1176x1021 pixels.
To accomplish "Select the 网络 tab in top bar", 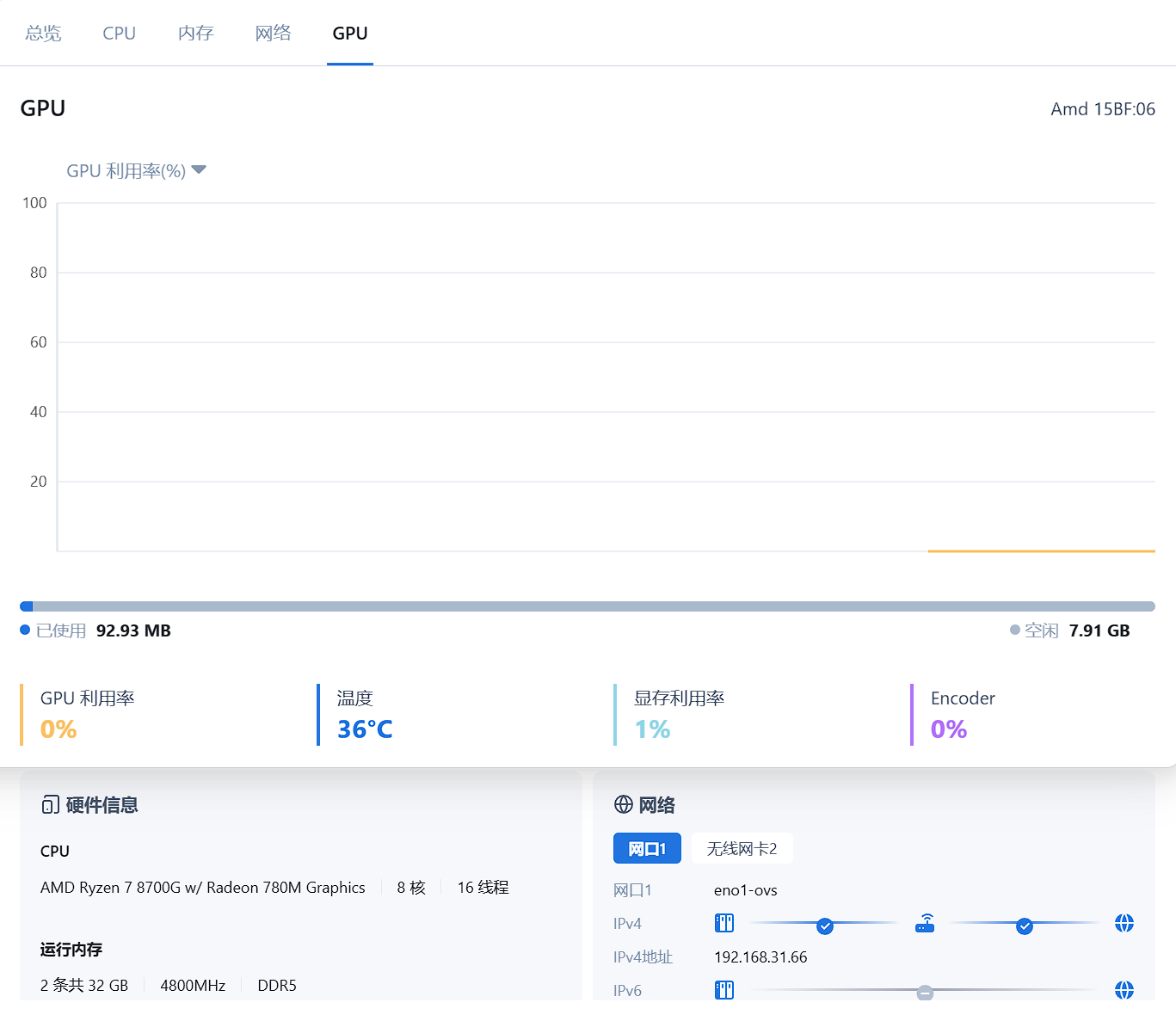I will pyautogui.click(x=273, y=33).
